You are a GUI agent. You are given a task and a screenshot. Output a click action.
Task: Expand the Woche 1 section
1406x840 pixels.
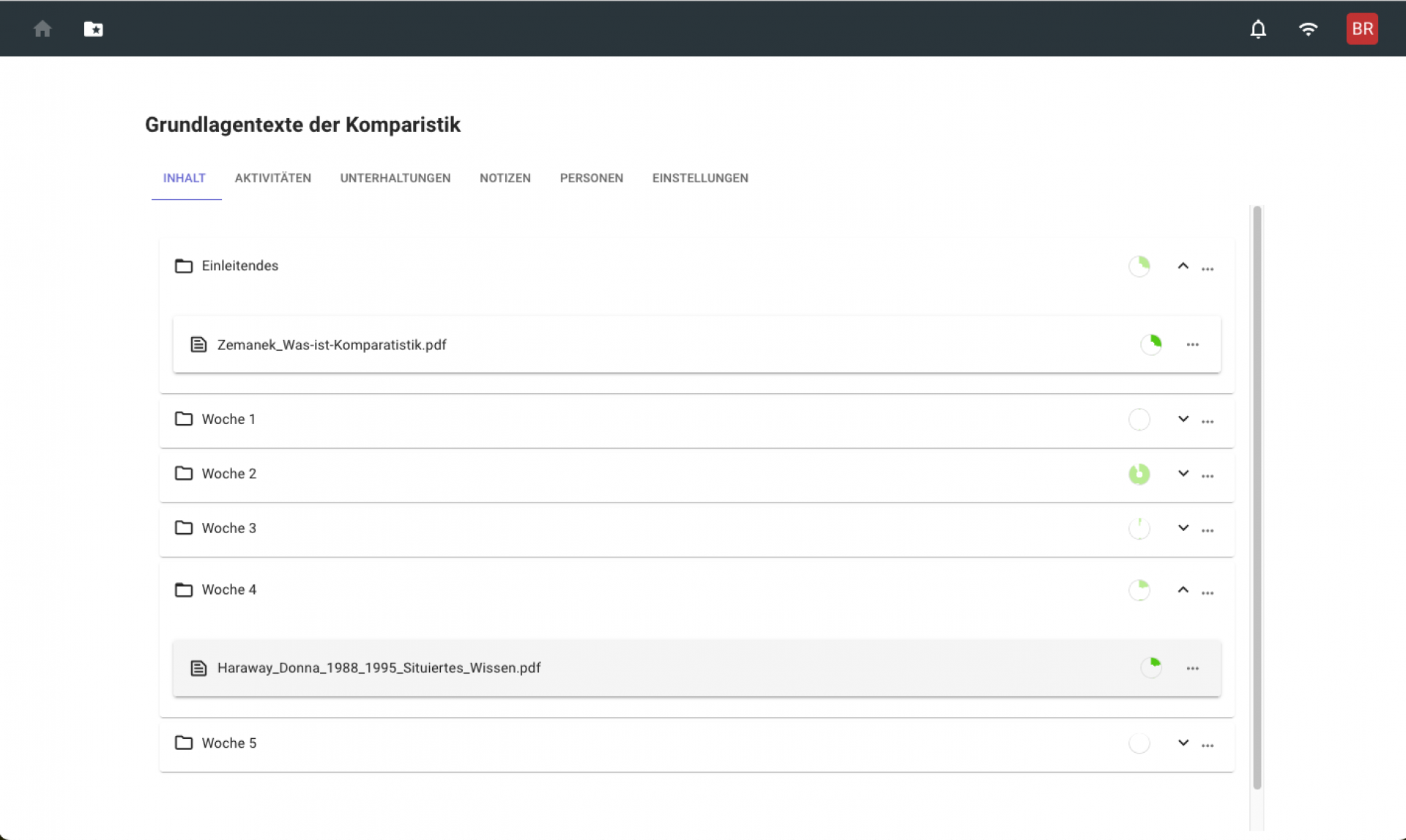(x=1183, y=419)
